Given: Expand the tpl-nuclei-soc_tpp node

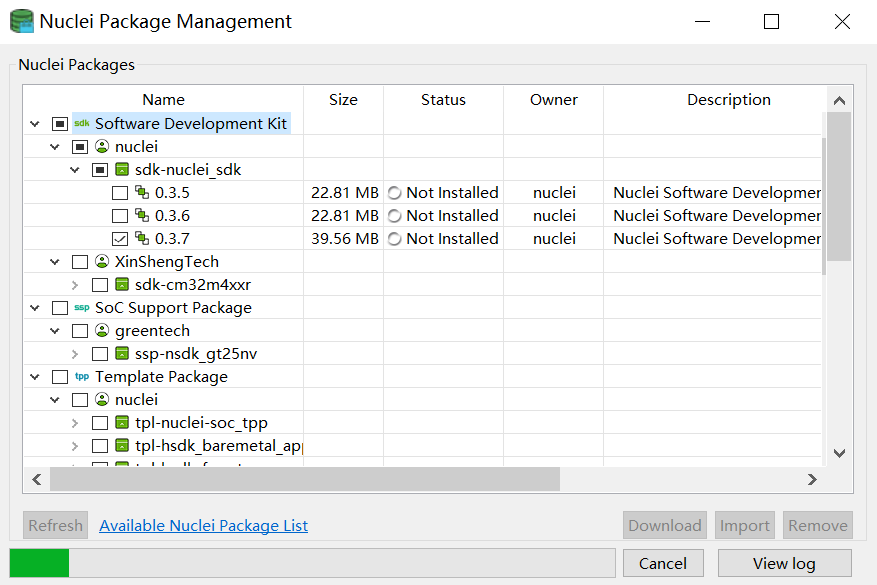Looking at the screenshot, I should (x=75, y=423).
